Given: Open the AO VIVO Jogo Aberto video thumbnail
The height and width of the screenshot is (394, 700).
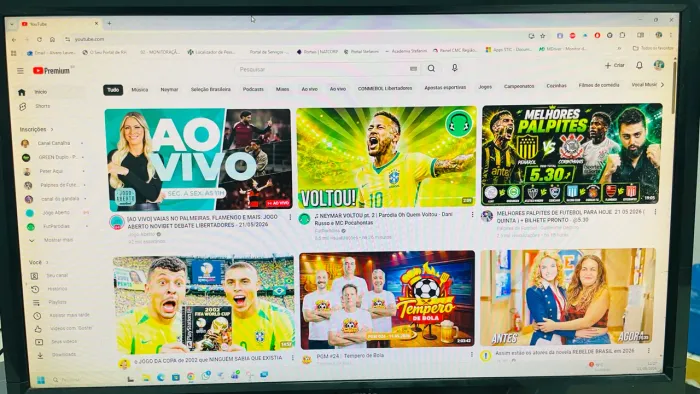Looking at the screenshot, I should [199, 159].
